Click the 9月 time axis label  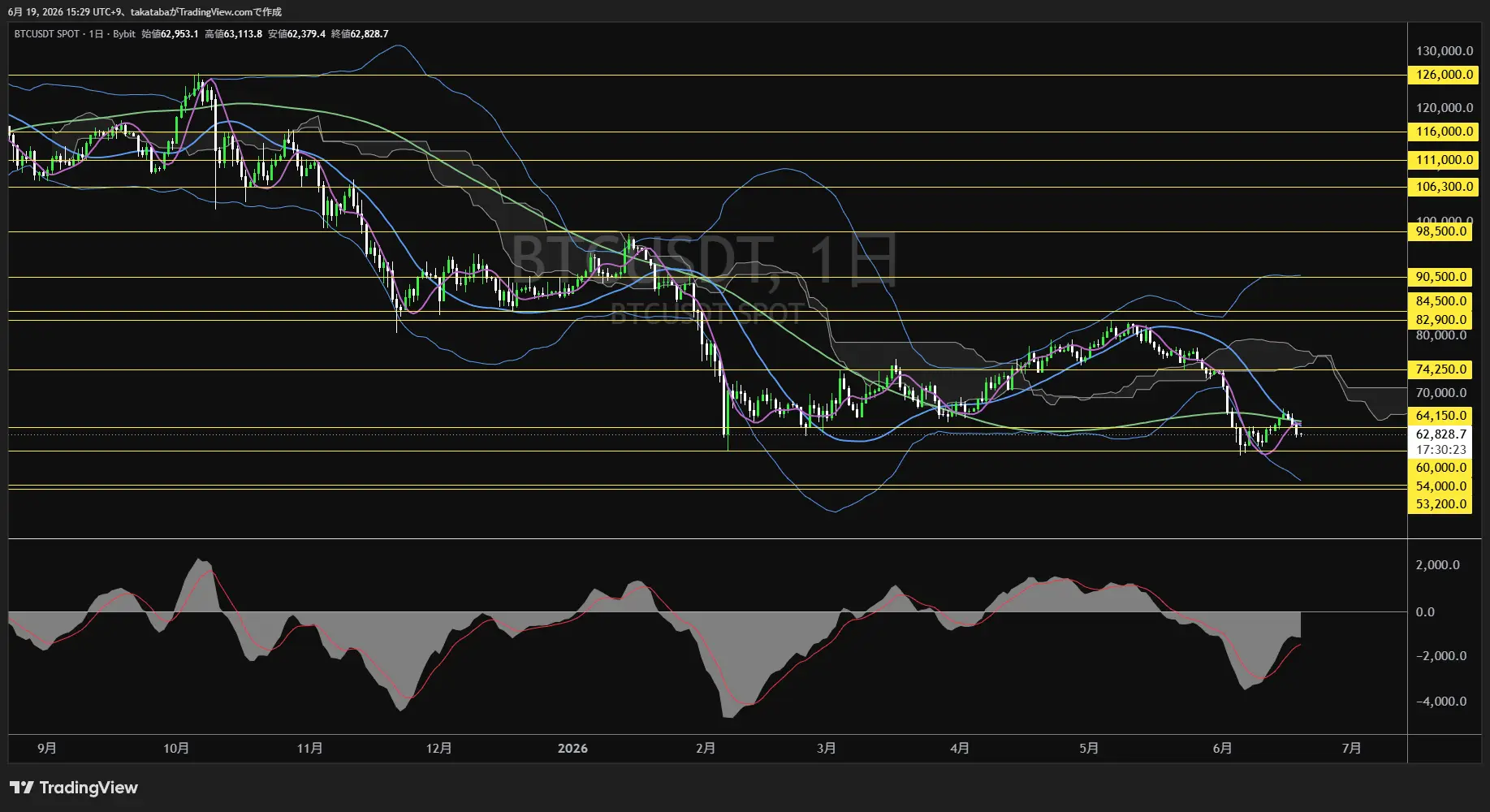47,749
